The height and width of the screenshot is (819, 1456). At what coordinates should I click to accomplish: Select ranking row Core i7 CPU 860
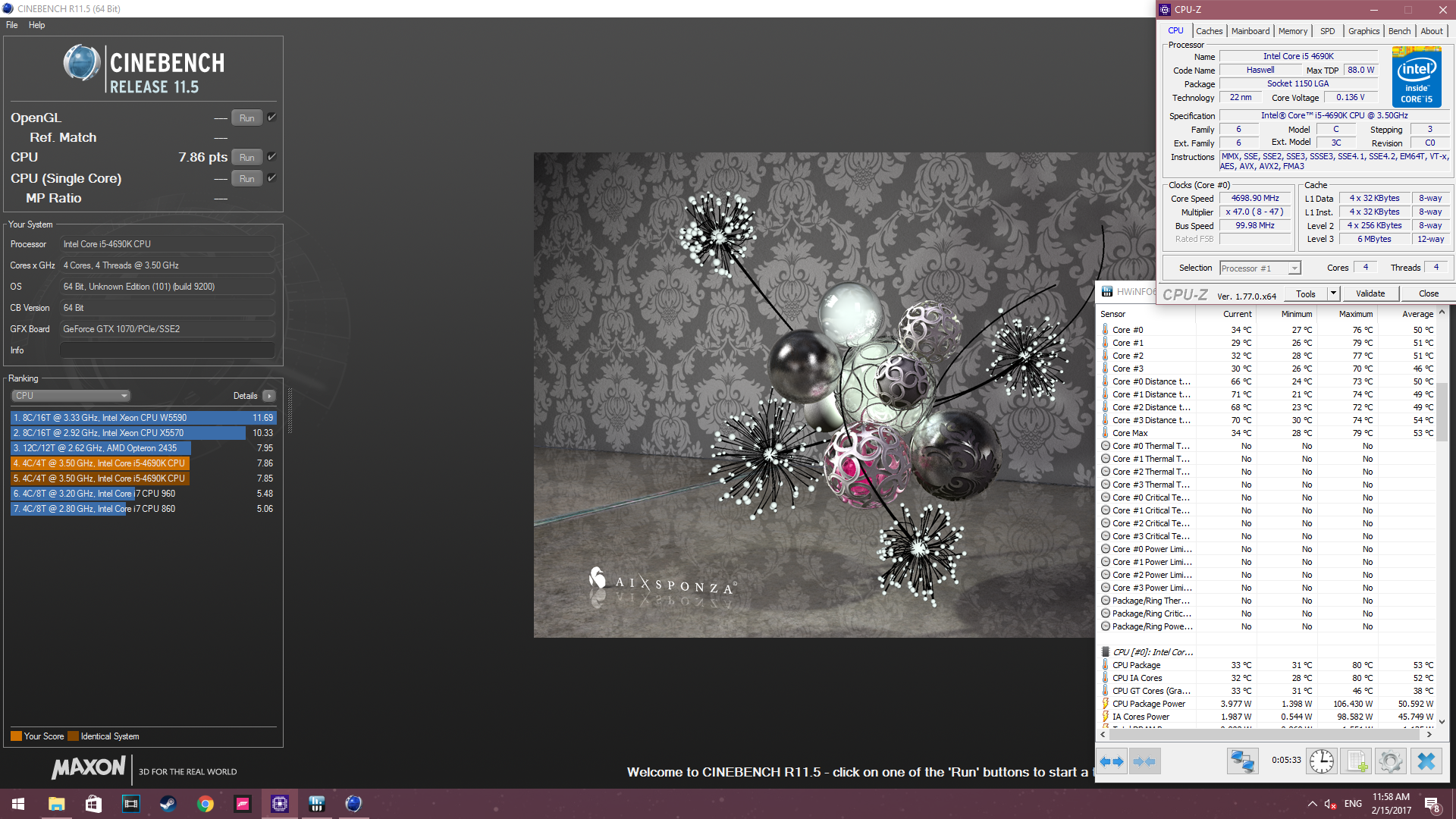[143, 509]
